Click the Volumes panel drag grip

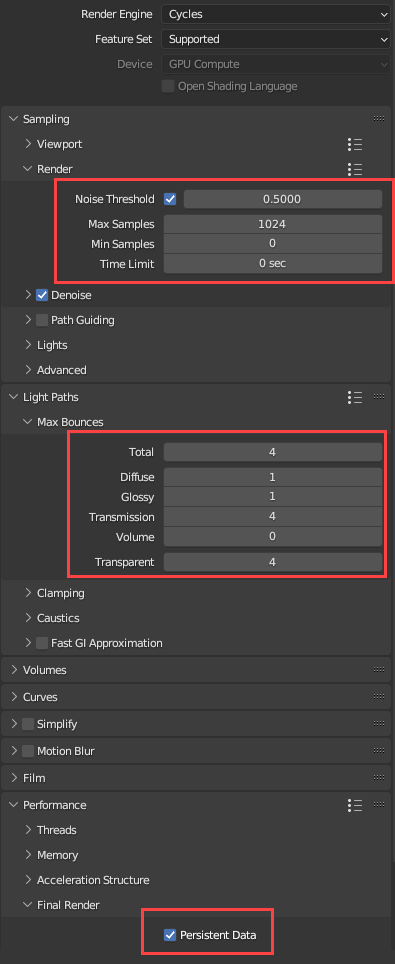point(379,670)
